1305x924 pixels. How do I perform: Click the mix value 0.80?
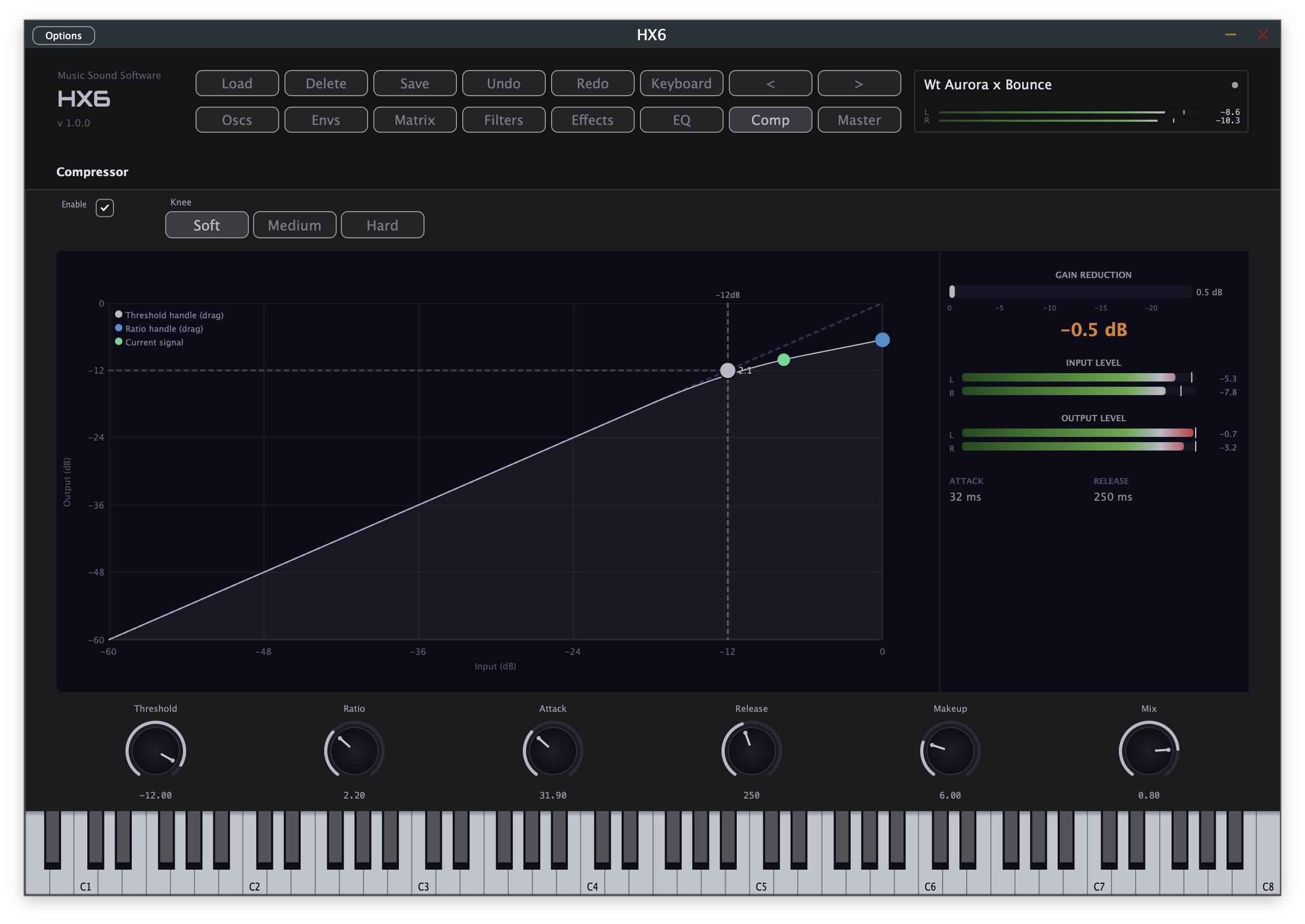[1149, 795]
